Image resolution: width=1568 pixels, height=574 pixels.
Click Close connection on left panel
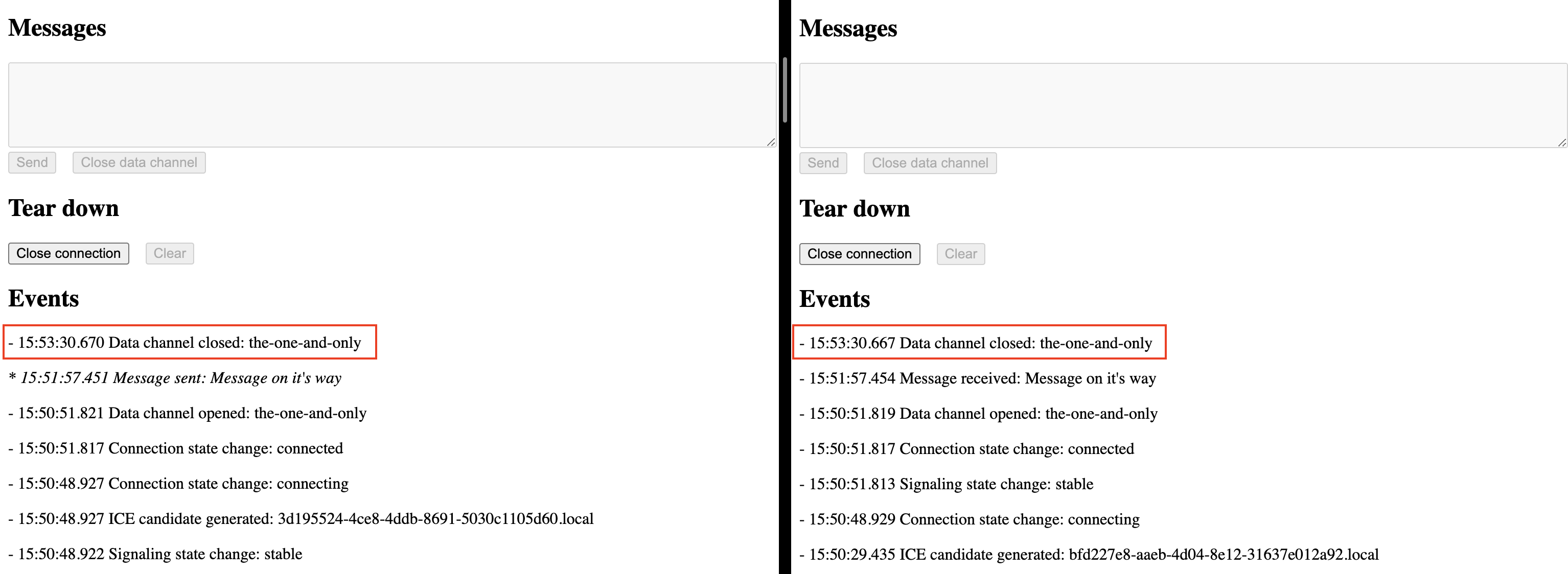pos(67,253)
